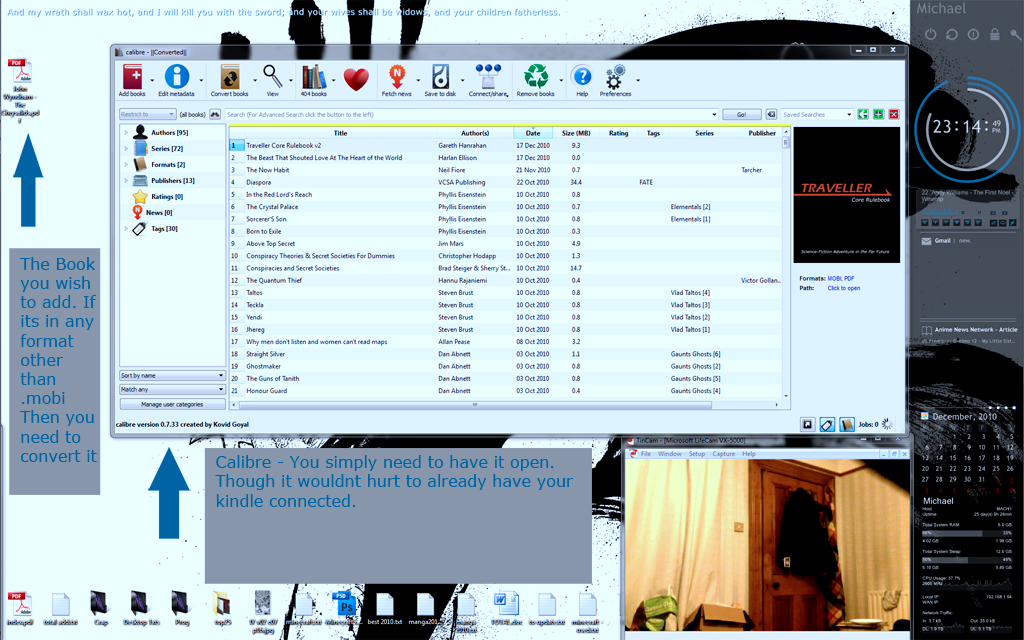This screenshot has height=640, width=1024.
Task: Click the Jobs spinner indicator
Action: point(887,424)
